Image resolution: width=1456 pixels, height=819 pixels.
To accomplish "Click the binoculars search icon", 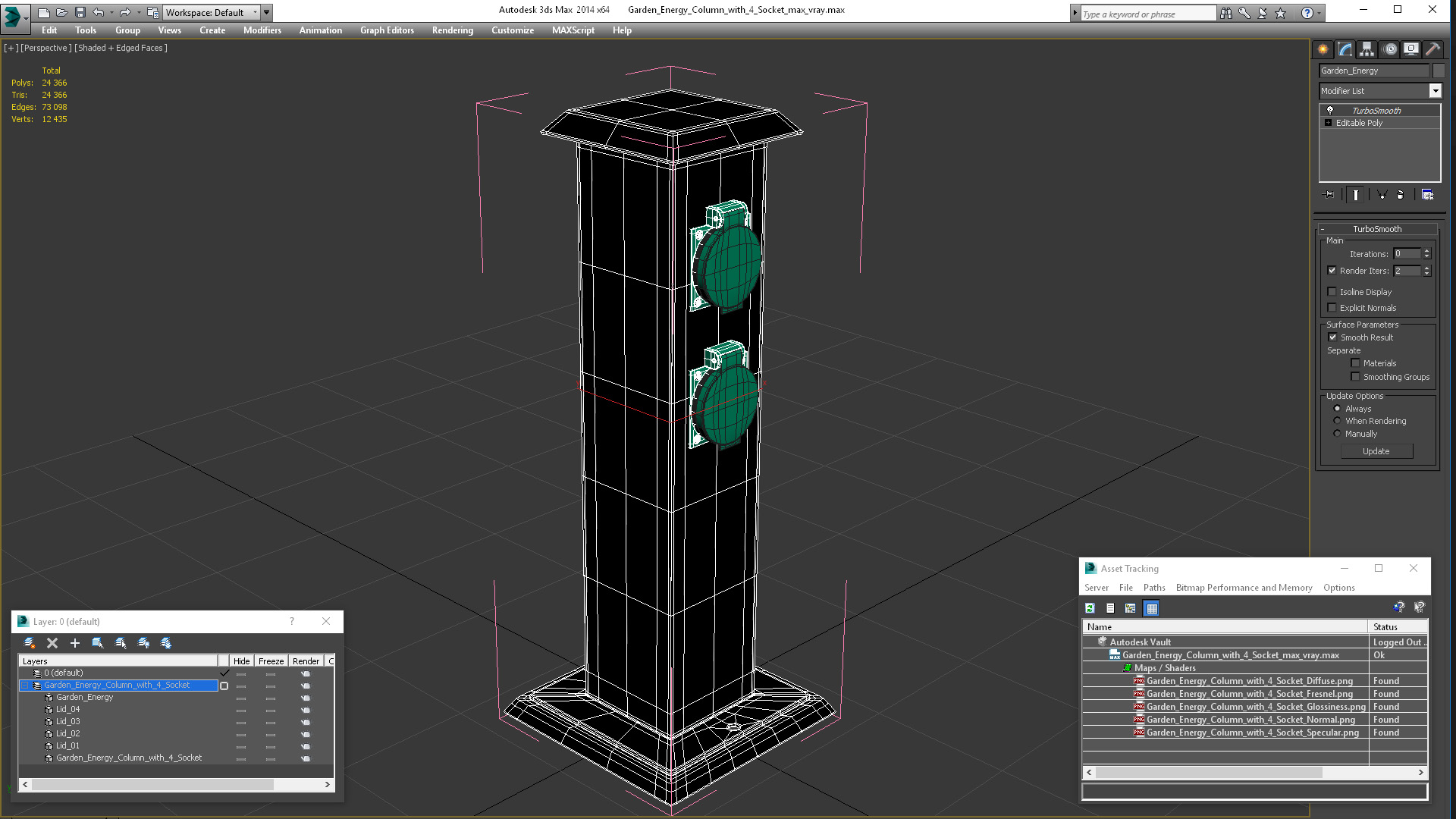I will click(1226, 13).
